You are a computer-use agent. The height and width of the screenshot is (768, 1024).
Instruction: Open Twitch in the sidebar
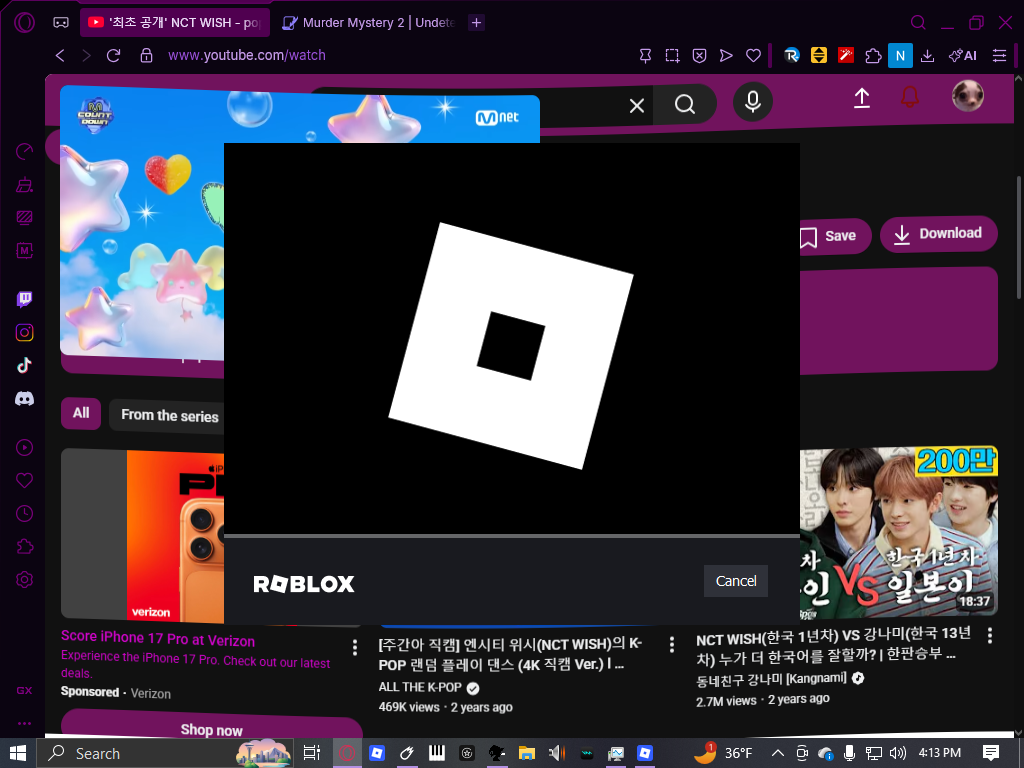[24, 299]
